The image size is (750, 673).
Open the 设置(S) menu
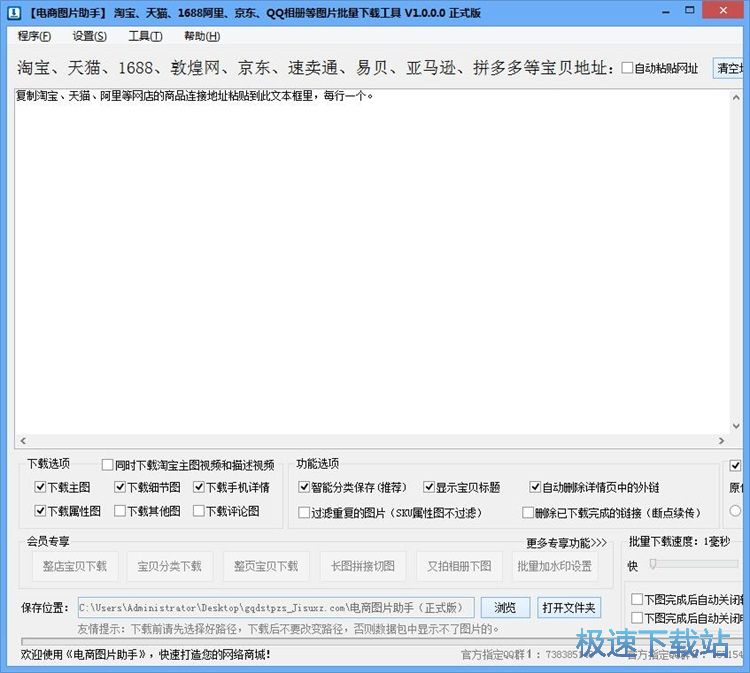(90, 36)
